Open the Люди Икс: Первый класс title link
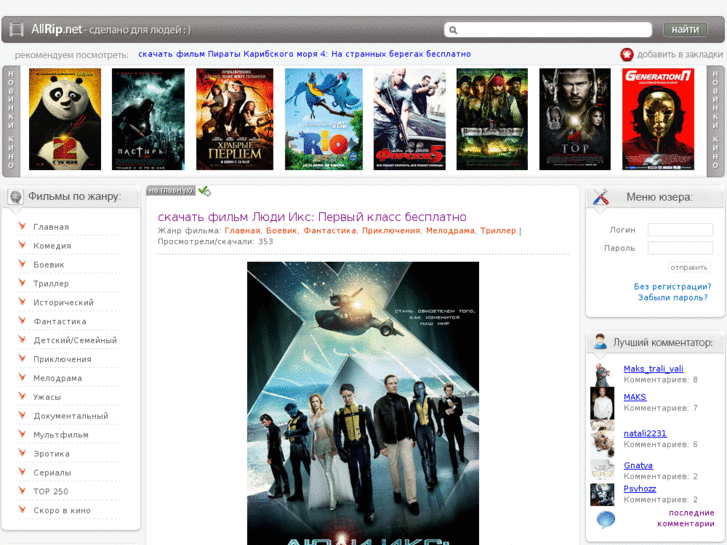This screenshot has height=545, width=727. click(312, 217)
